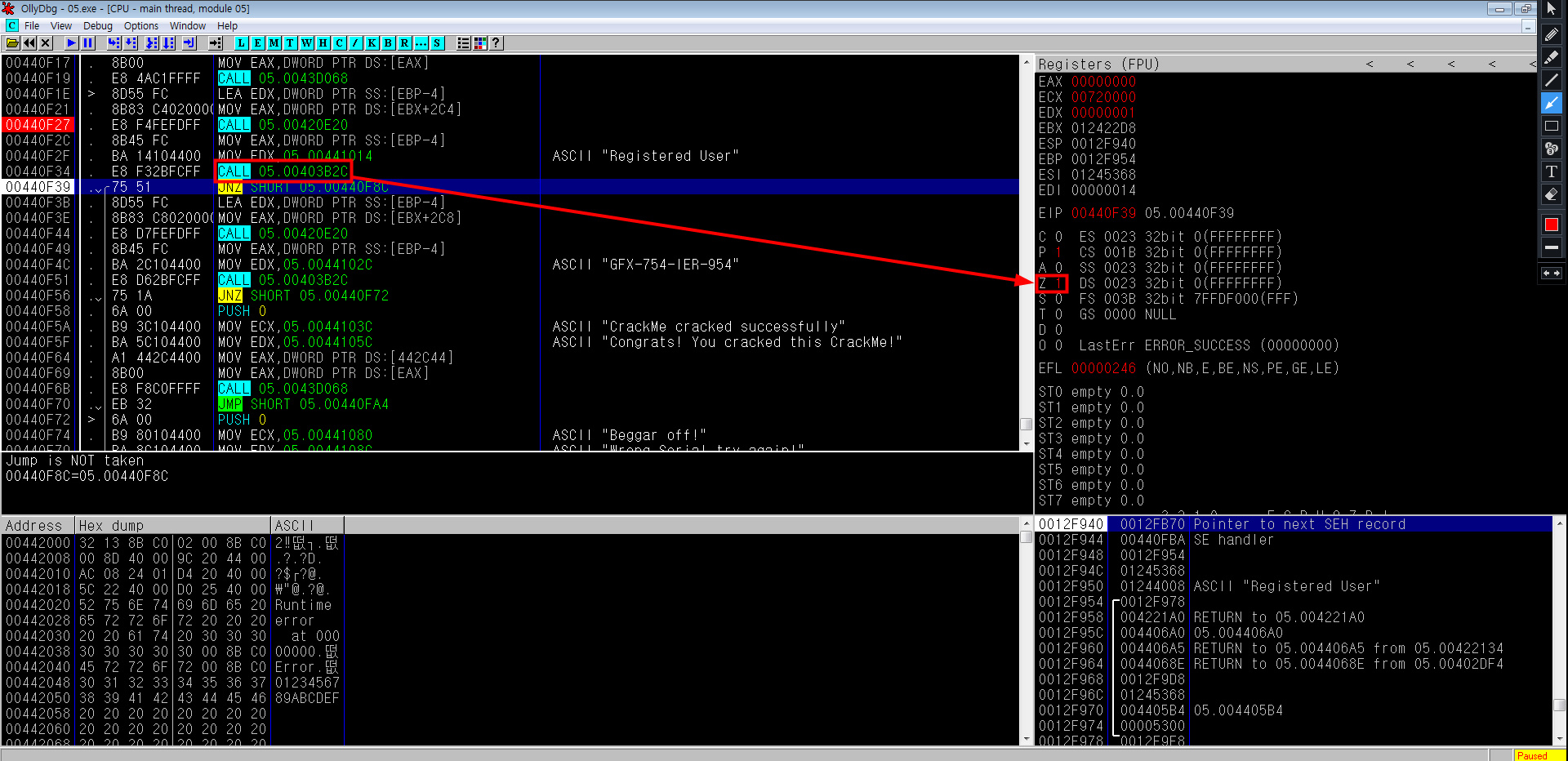Image resolution: width=1568 pixels, height=761 pixels.
Task: Select the EAX register value 00000000
Action: (1103, 82)
